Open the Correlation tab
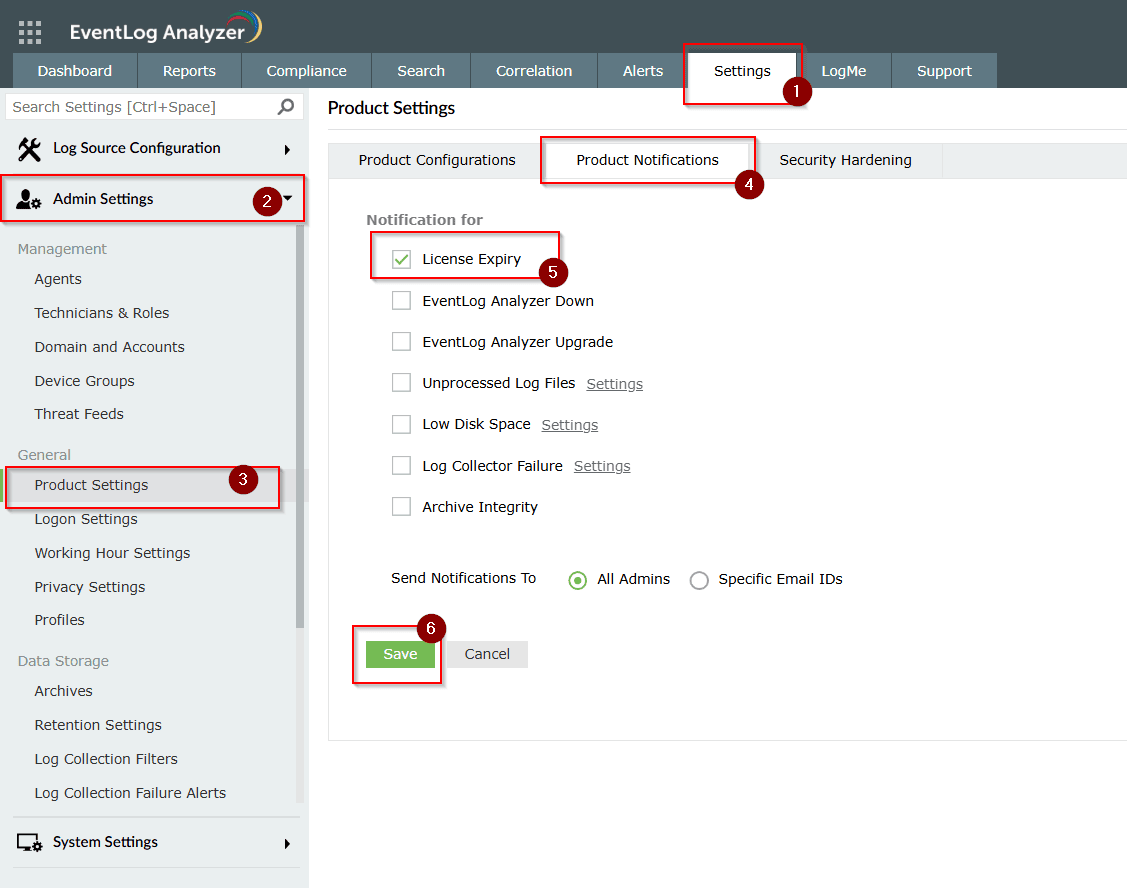 (534, 70)
